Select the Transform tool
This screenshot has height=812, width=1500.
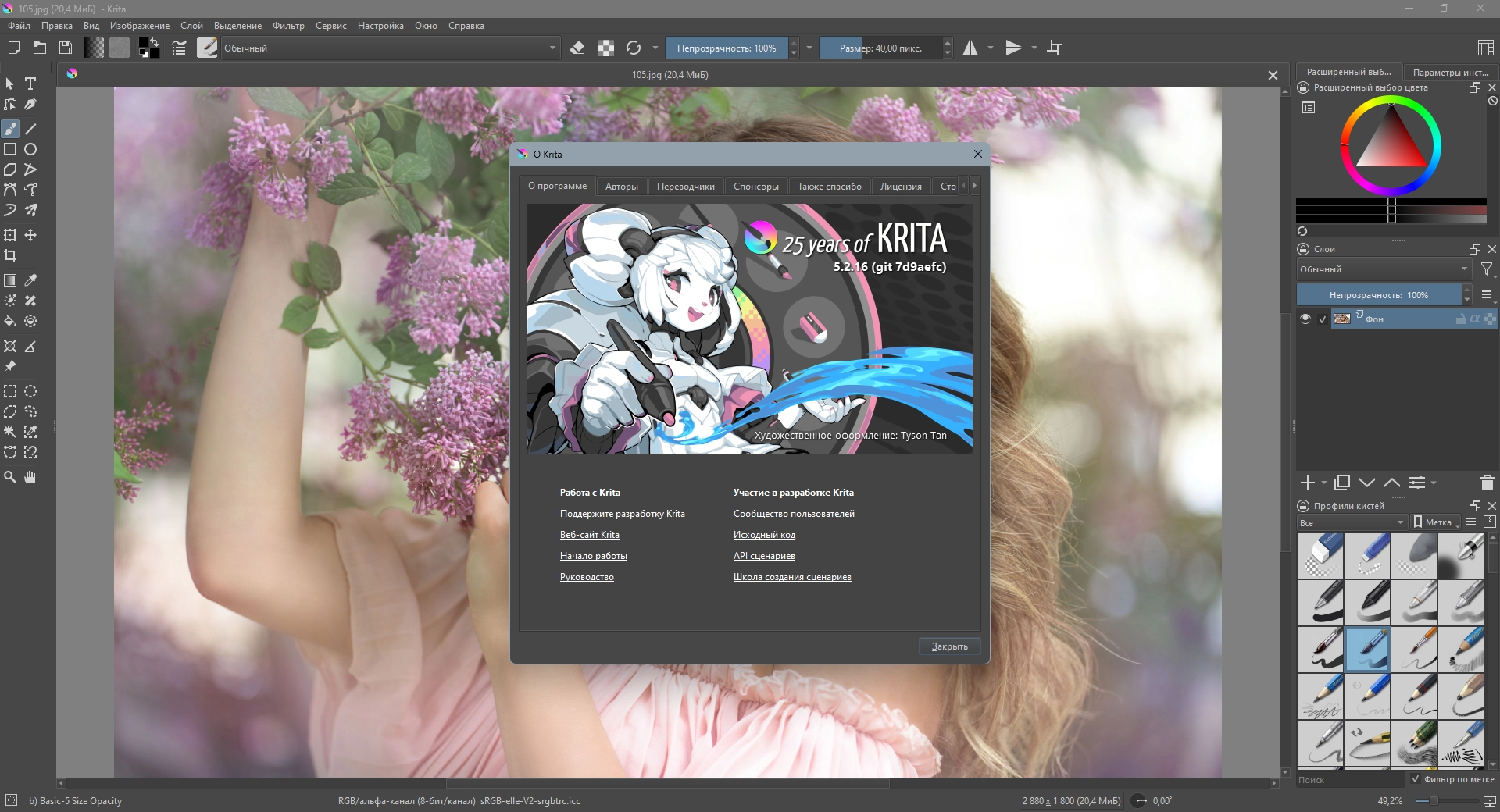(x=10, y=235)
